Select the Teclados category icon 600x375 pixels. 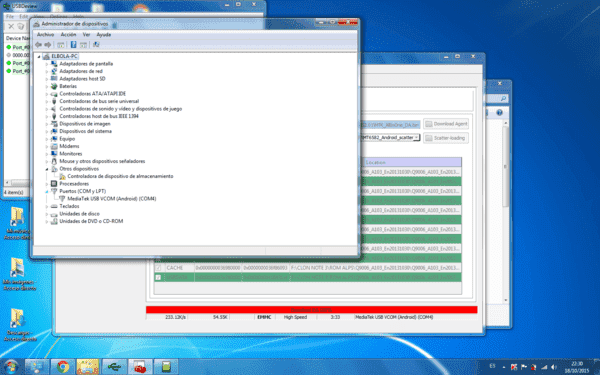(x=54, y=206)
